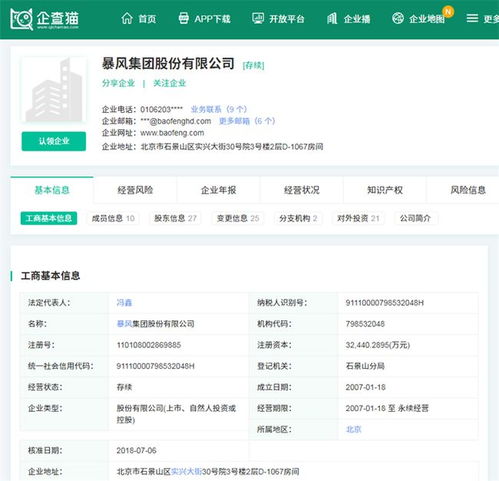The image size is (499, 481).
Task: Switch to the 风险信息 tab
Action: pos(468,190)
